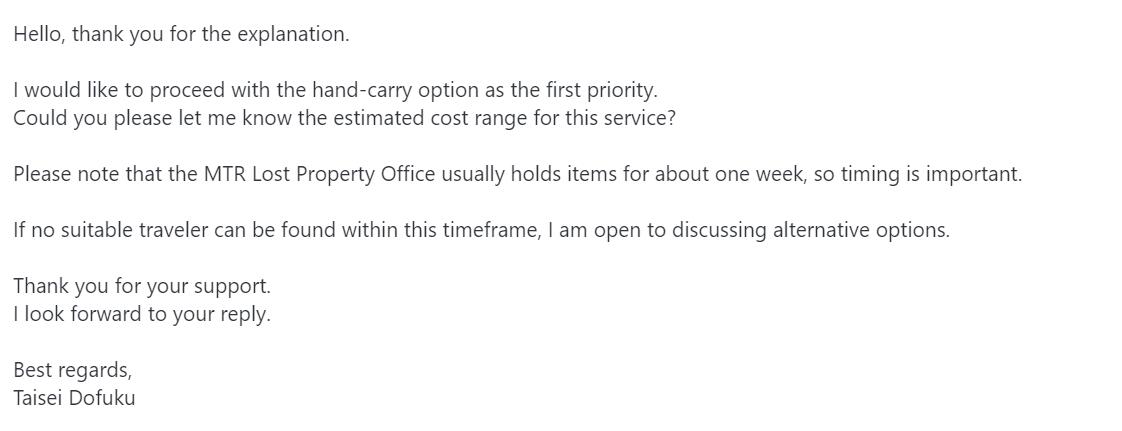Click the word "Hello" in the greeting

coord(38,34)
